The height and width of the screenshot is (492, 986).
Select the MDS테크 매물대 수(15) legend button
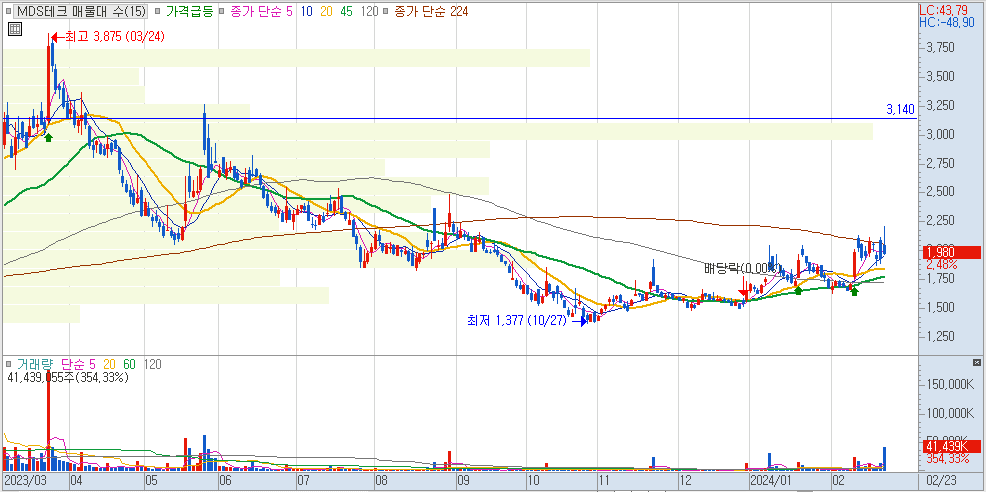pyautogui.click(x=80, y=11)
